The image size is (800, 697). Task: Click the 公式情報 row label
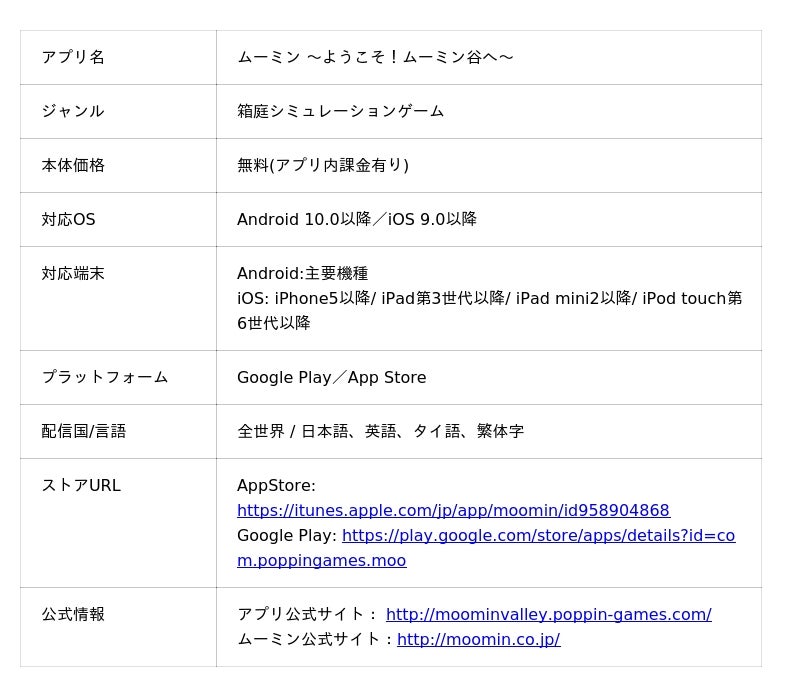click(x=73, y=614)
